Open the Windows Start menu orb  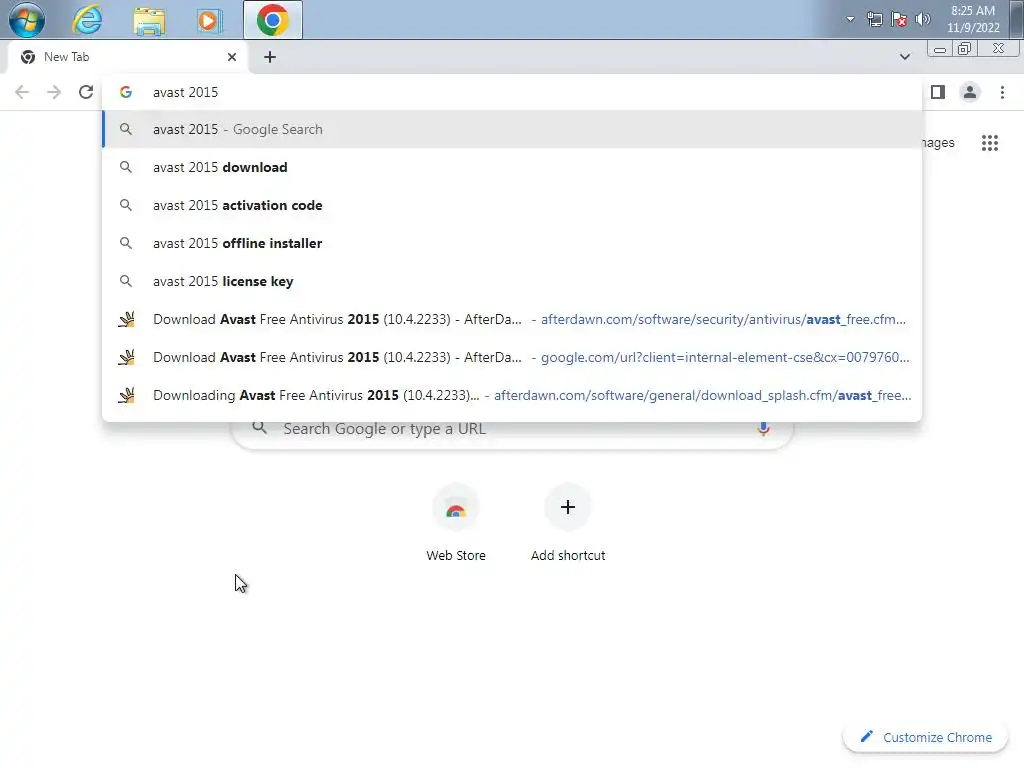tap(27, 19)
